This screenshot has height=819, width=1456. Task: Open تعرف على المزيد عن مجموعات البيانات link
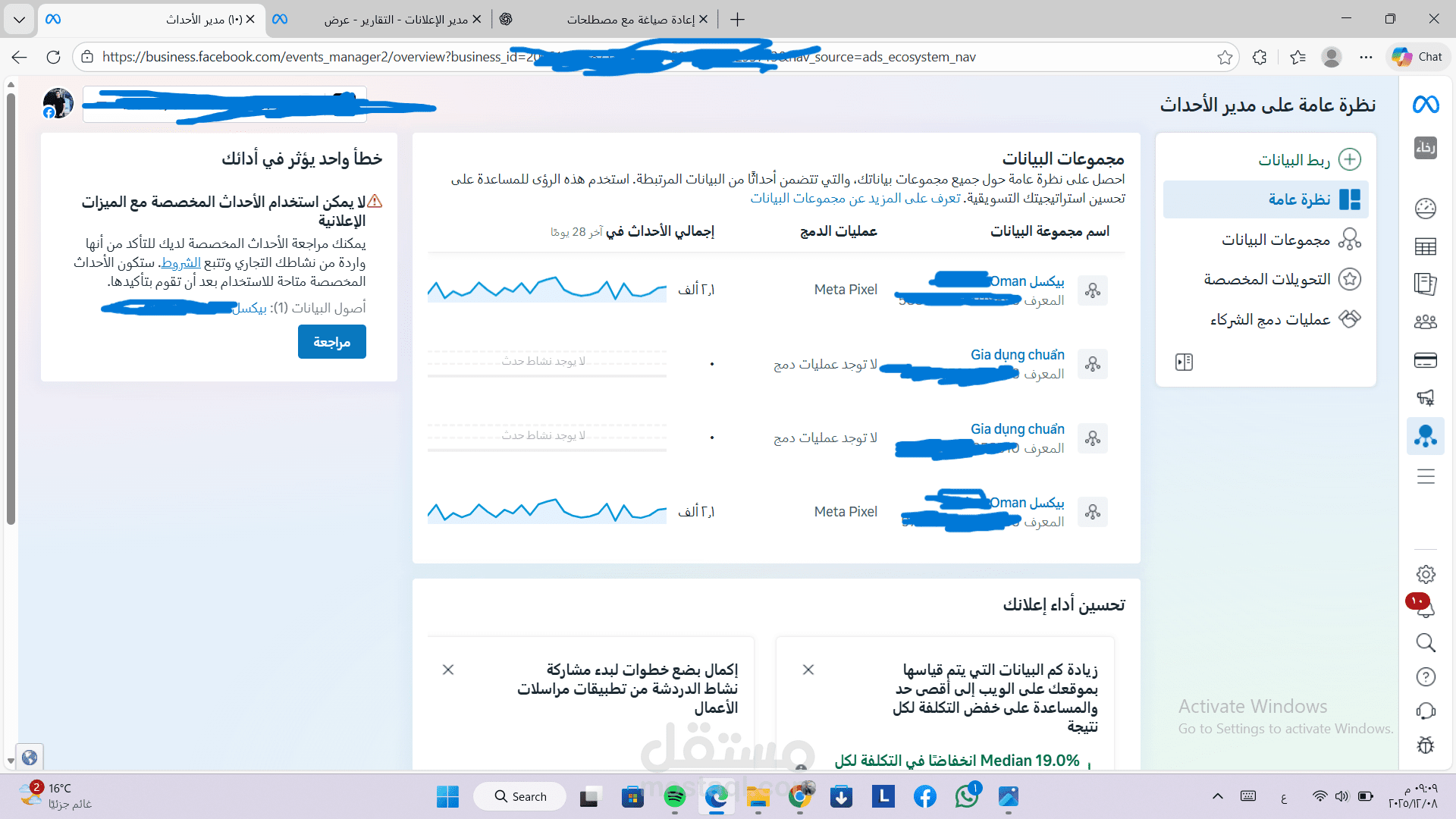click(x=855, y=198)
